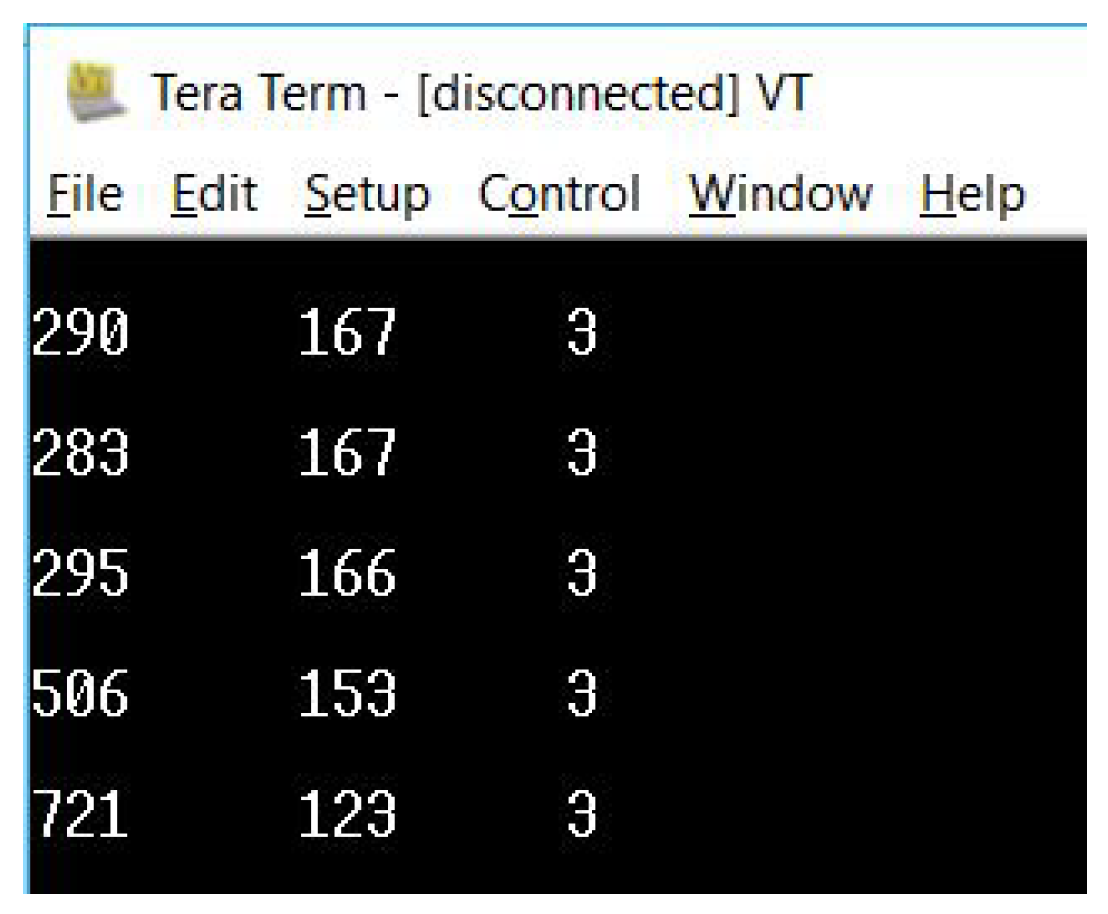
Task: Click the value 506 in the terminal
Action: tap(81, 694)
